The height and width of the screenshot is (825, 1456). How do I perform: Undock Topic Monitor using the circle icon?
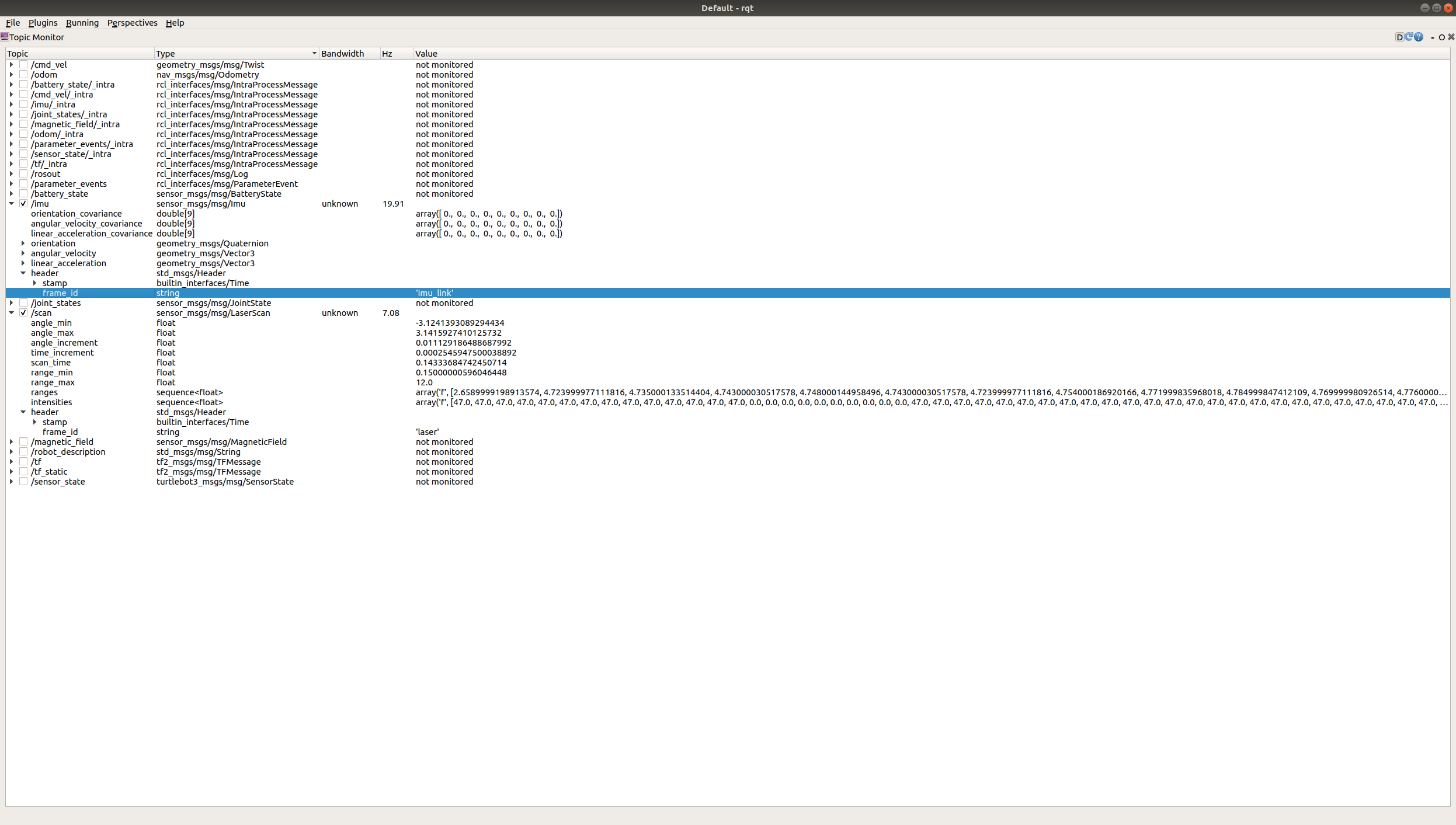point(1441,37)
